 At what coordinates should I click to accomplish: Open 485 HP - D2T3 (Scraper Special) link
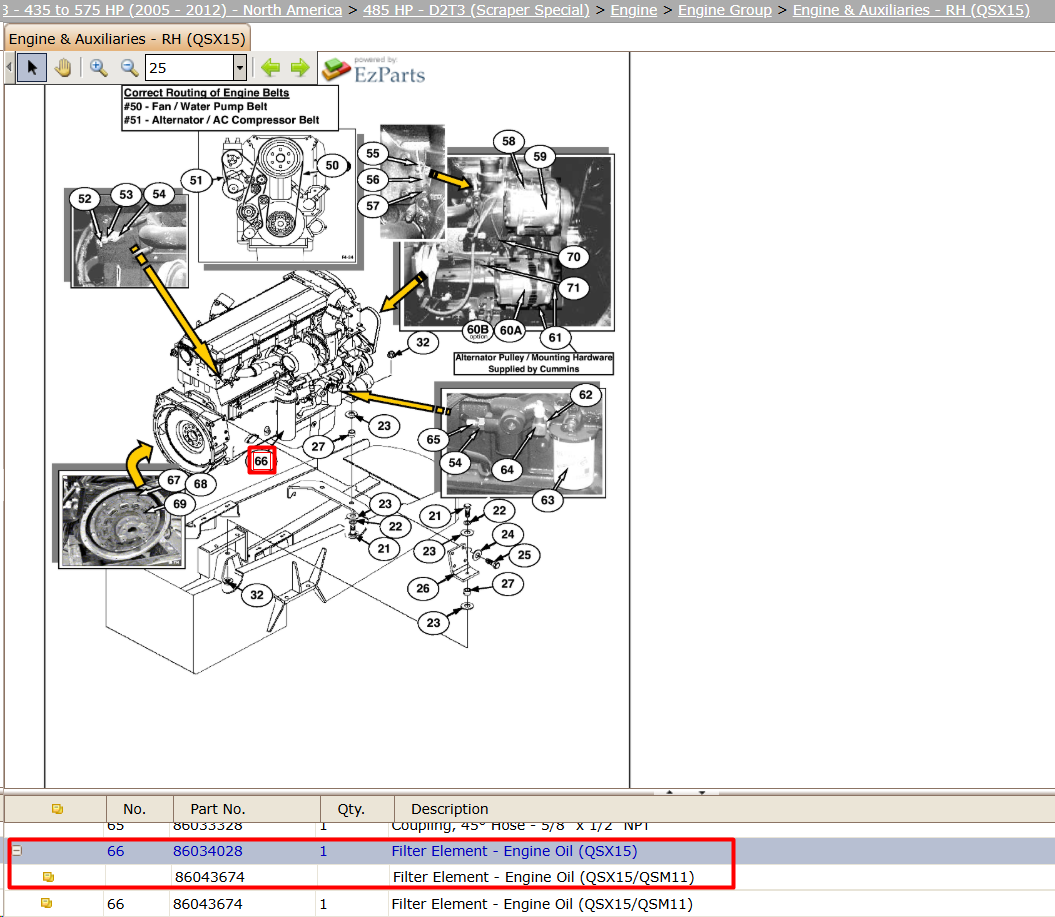point(476,10)
